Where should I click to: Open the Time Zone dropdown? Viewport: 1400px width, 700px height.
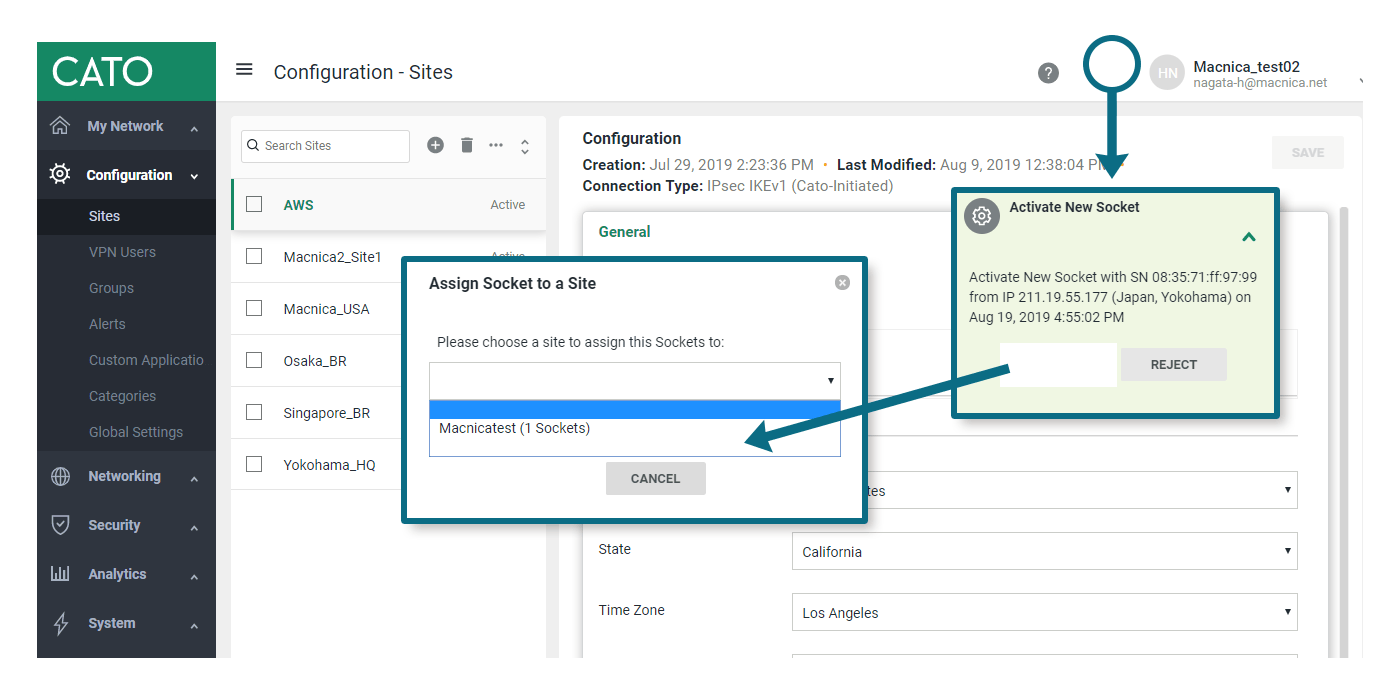[x=1045, y=612]
